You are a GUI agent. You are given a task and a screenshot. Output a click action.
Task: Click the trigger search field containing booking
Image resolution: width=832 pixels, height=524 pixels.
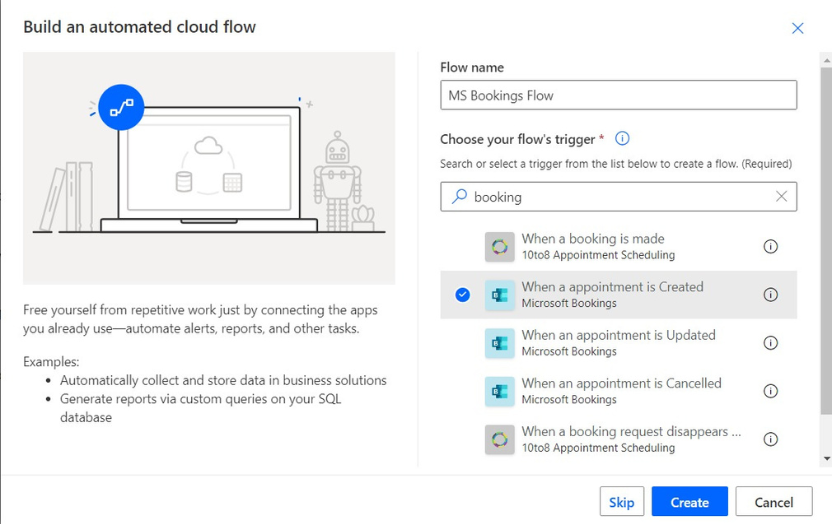pyautogui.click(x=618, y=197)
